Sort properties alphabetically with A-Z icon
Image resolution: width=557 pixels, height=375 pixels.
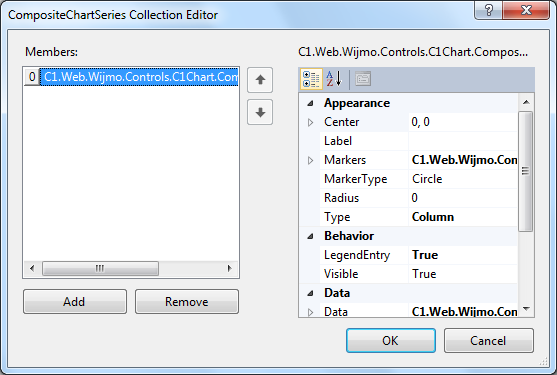[334, 79]
